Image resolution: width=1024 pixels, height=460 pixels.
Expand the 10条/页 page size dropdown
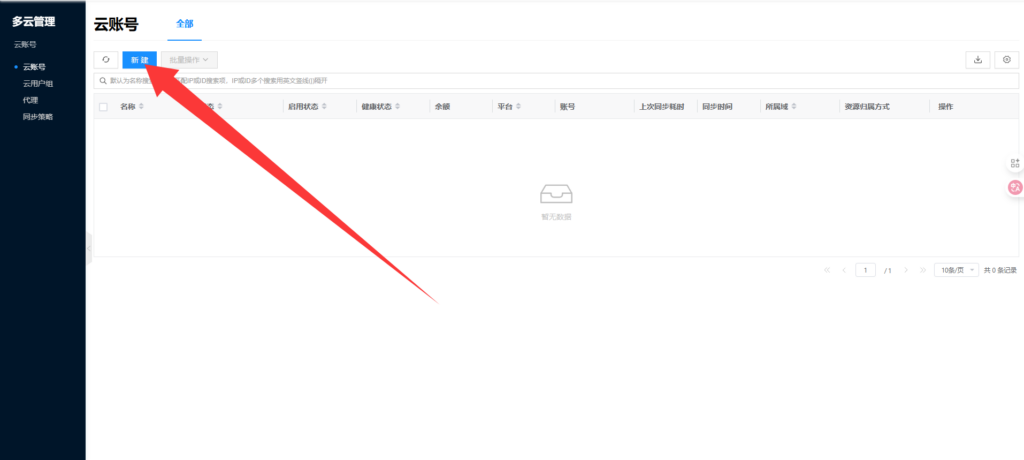(x=955, y=270)
